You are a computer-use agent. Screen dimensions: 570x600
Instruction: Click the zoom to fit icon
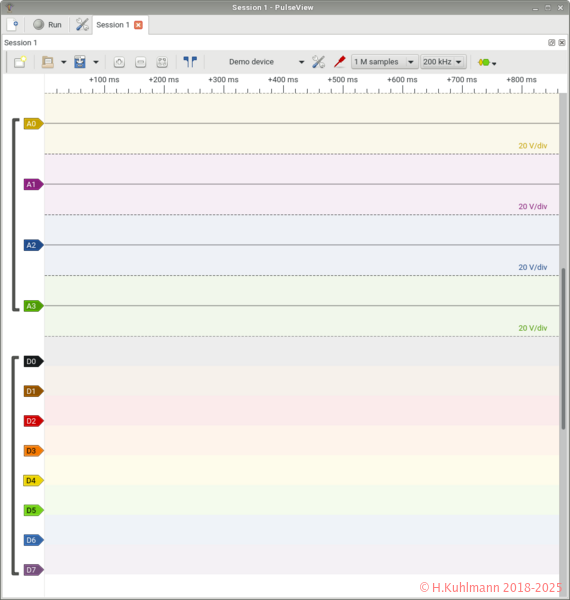[162, 62]
